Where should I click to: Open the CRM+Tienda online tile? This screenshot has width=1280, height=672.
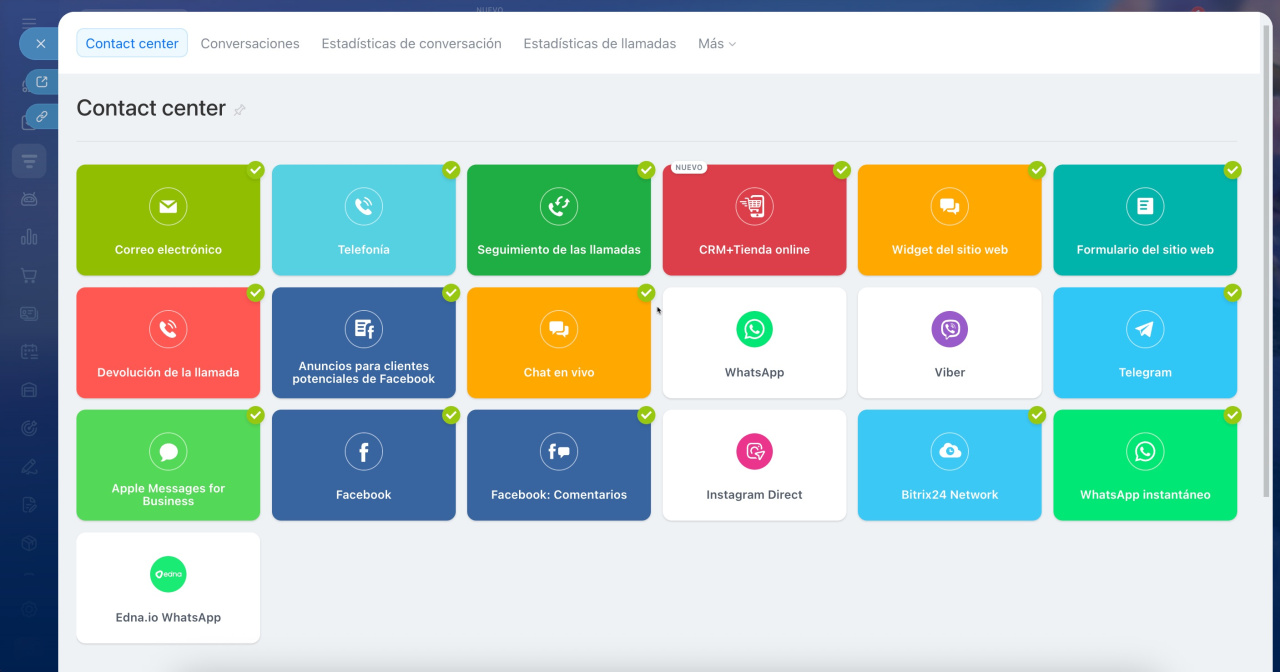click(754, 220)
